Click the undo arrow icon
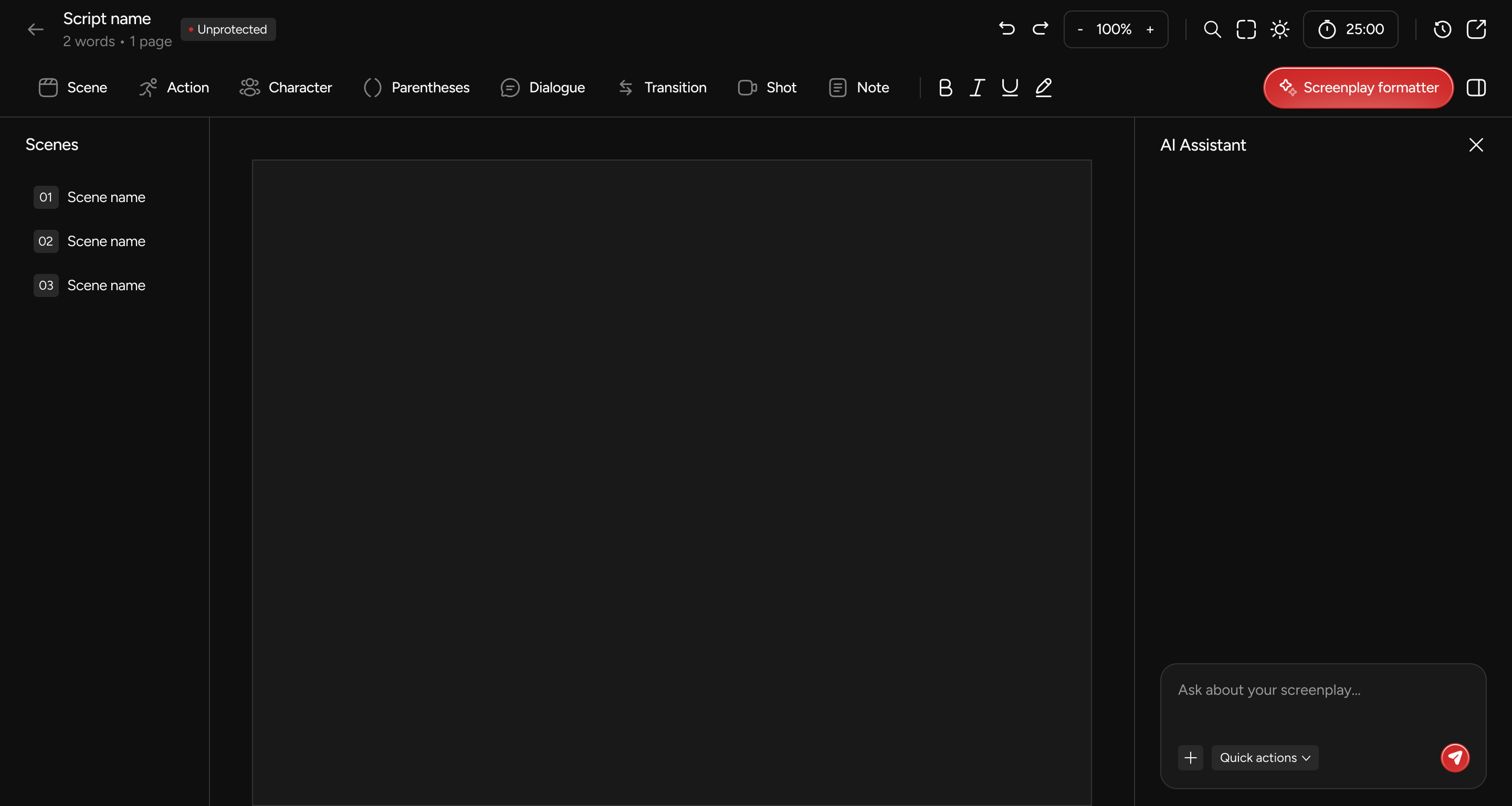Viewport: 1512px width, 806px height. [x=1006, y=29]
